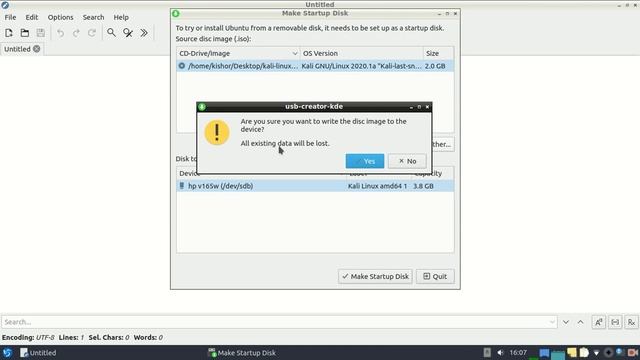Open the File menu
Viewport: 640px width, 360px height.
(x=10, y=17)
